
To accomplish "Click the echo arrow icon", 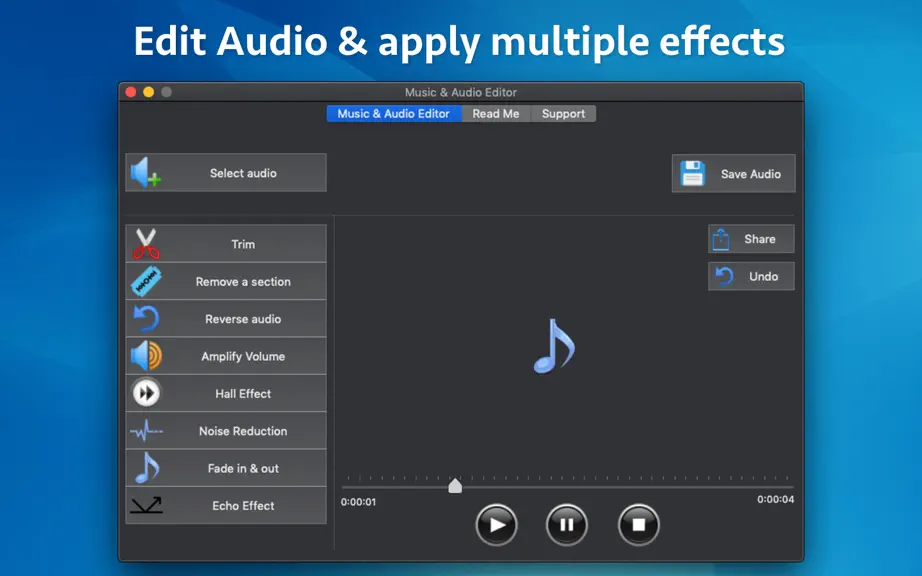I will pyautogui.click(x=146, y=505).
